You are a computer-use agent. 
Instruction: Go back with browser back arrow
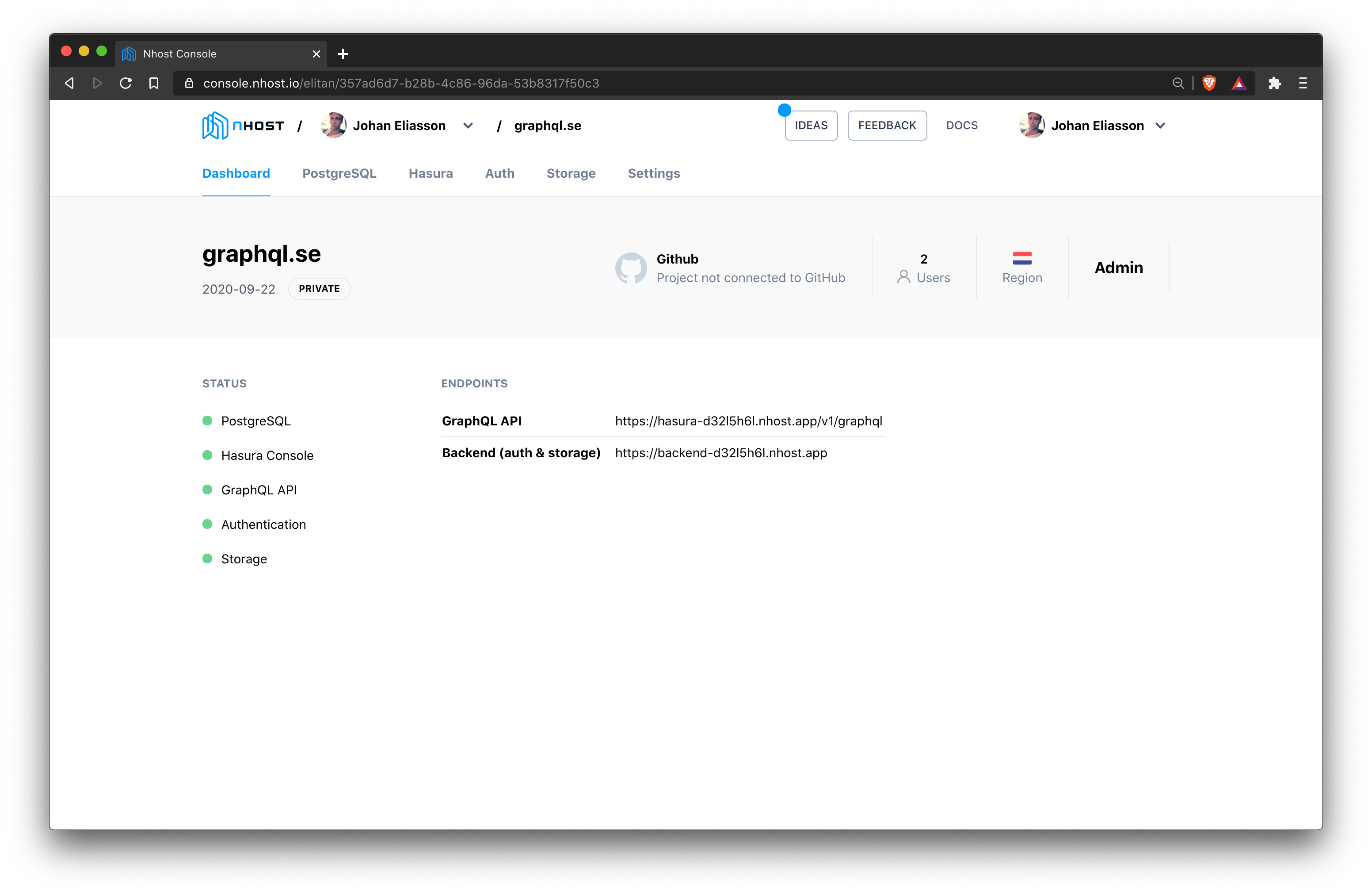pos(69,83)
